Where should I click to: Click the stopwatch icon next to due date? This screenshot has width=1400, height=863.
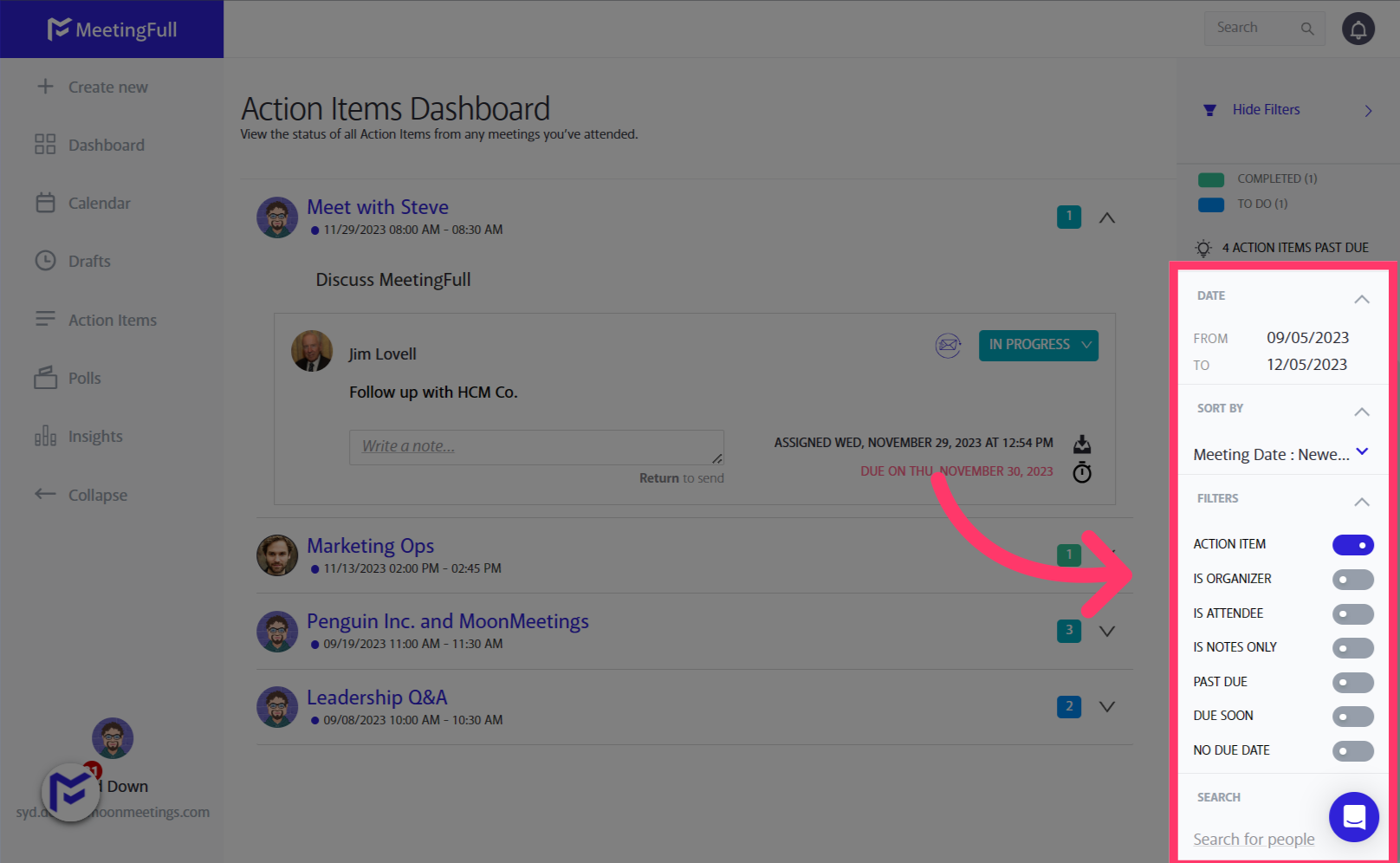click(1082, 472)
